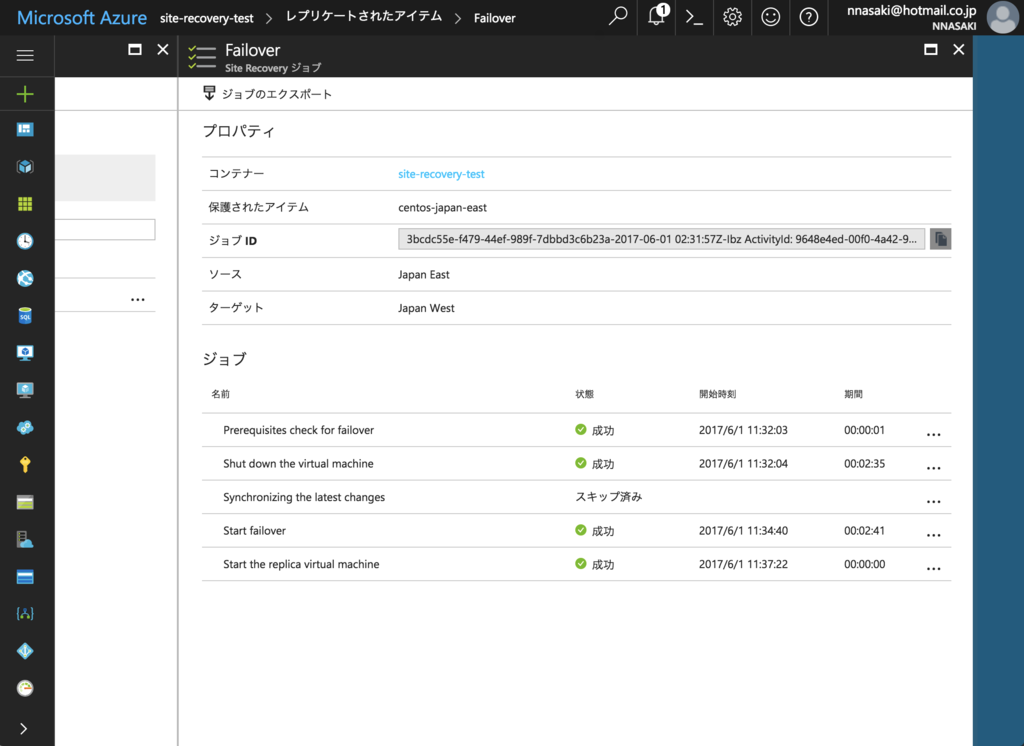Click the Japan East source value
The width and height of the screenshot is (1024, 746).
(424, 274)
